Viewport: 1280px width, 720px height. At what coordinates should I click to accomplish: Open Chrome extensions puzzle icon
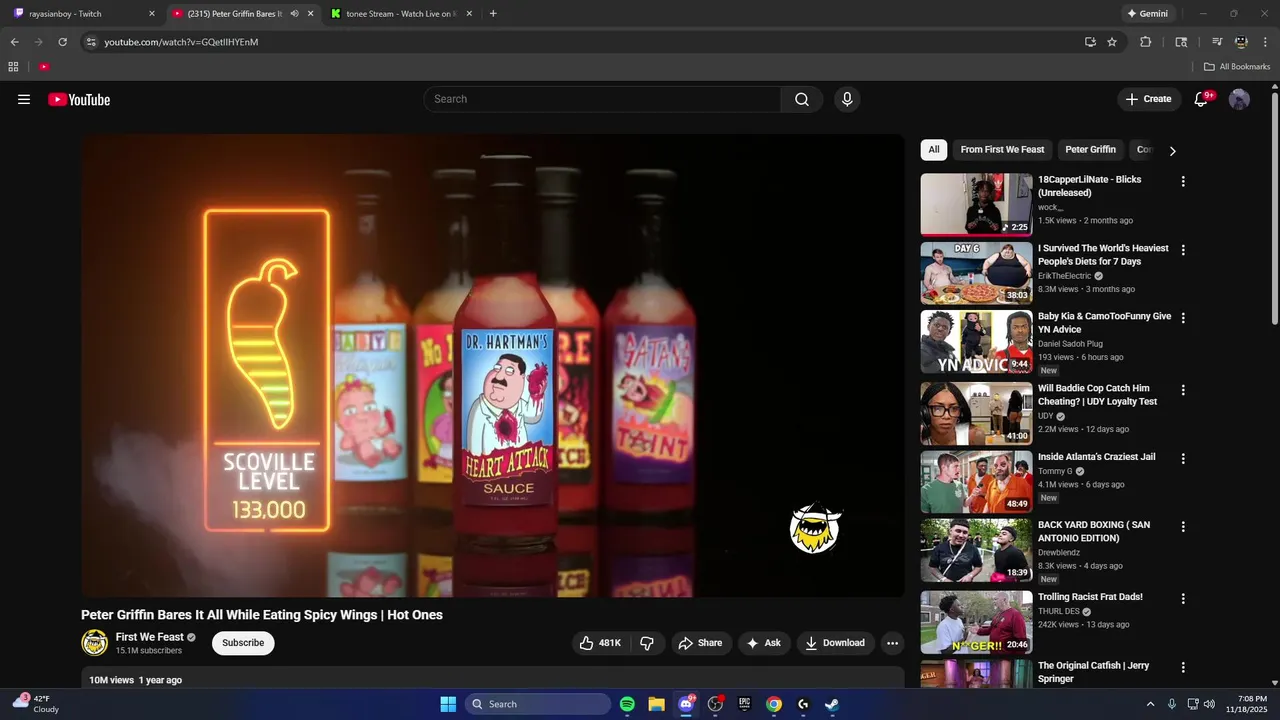pos(1146,42)
